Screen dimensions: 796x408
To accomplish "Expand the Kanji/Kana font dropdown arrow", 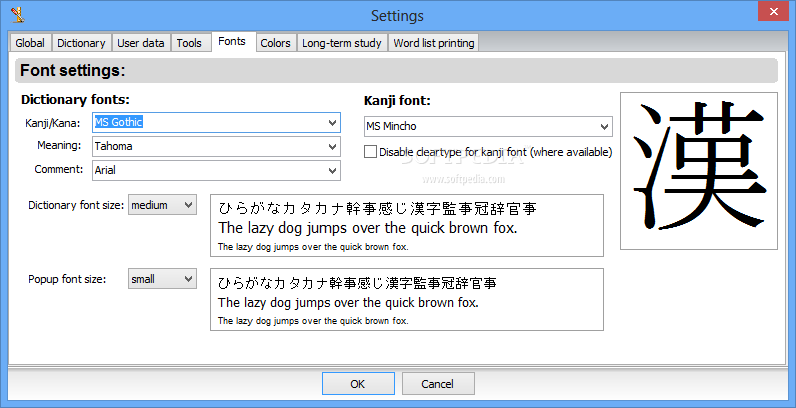I will coord(333,123).
